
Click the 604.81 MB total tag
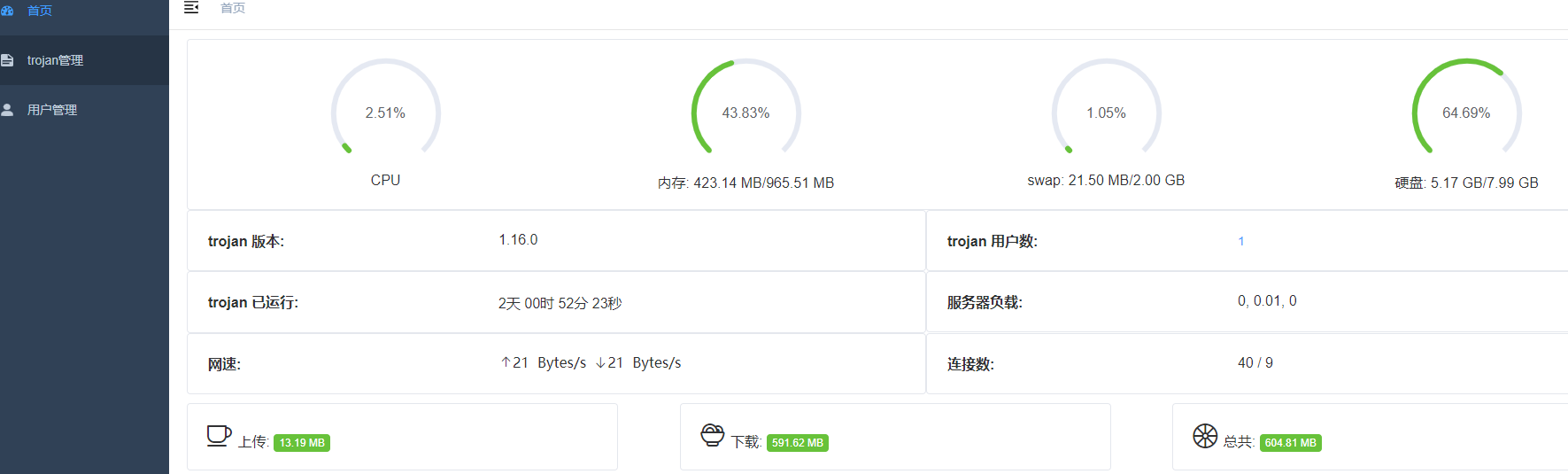(x=1290, y=443)
